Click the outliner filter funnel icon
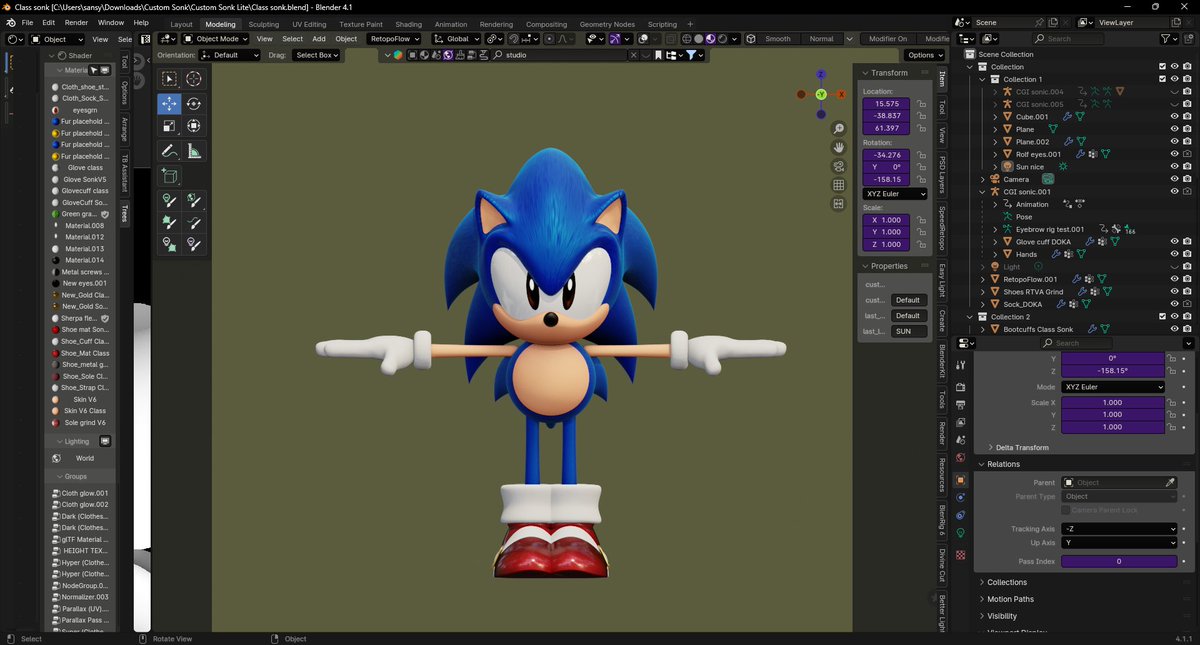The height and width of the screenshot is (645, 1200). pyautogui.click(x=1168, y=39)
